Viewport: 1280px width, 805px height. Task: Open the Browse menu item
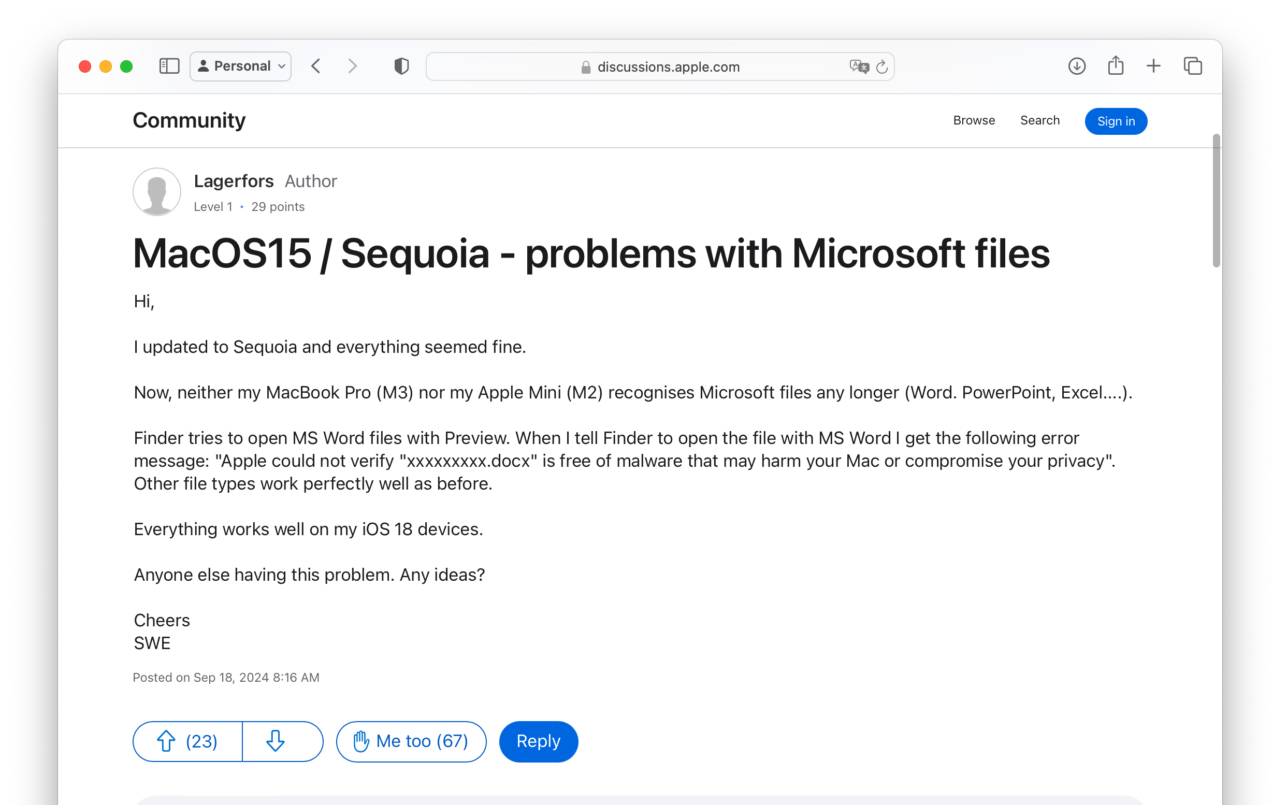click(974, 120)
